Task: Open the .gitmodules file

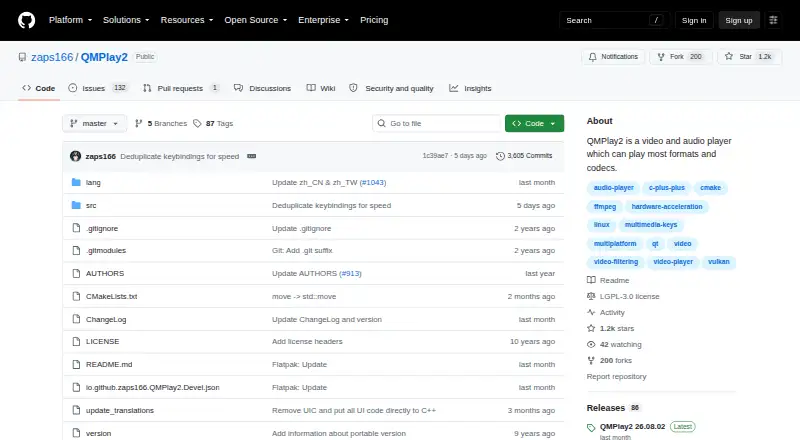Action: tap(106, 251)
